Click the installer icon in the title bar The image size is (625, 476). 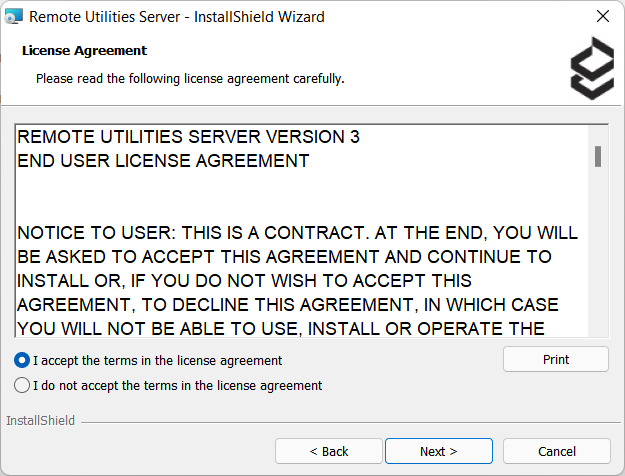click(x=15, y=17)
